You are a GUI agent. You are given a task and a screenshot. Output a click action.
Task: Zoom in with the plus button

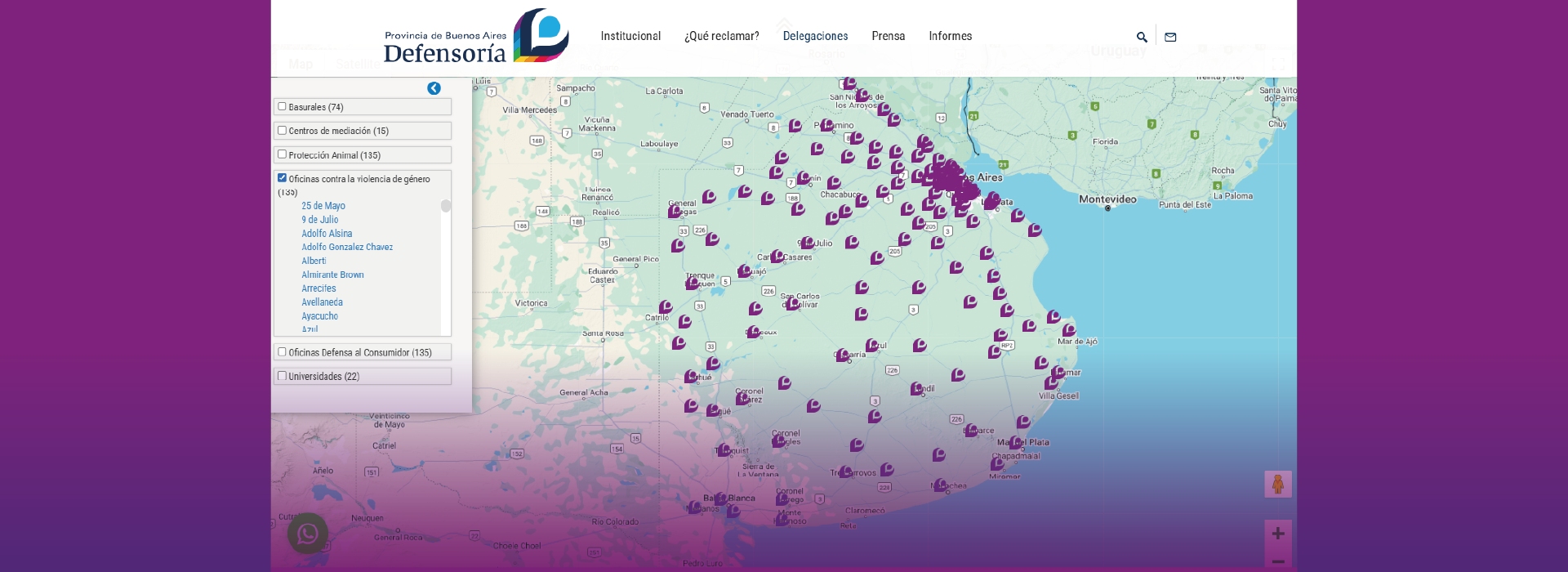click(x=1278, y=534)
